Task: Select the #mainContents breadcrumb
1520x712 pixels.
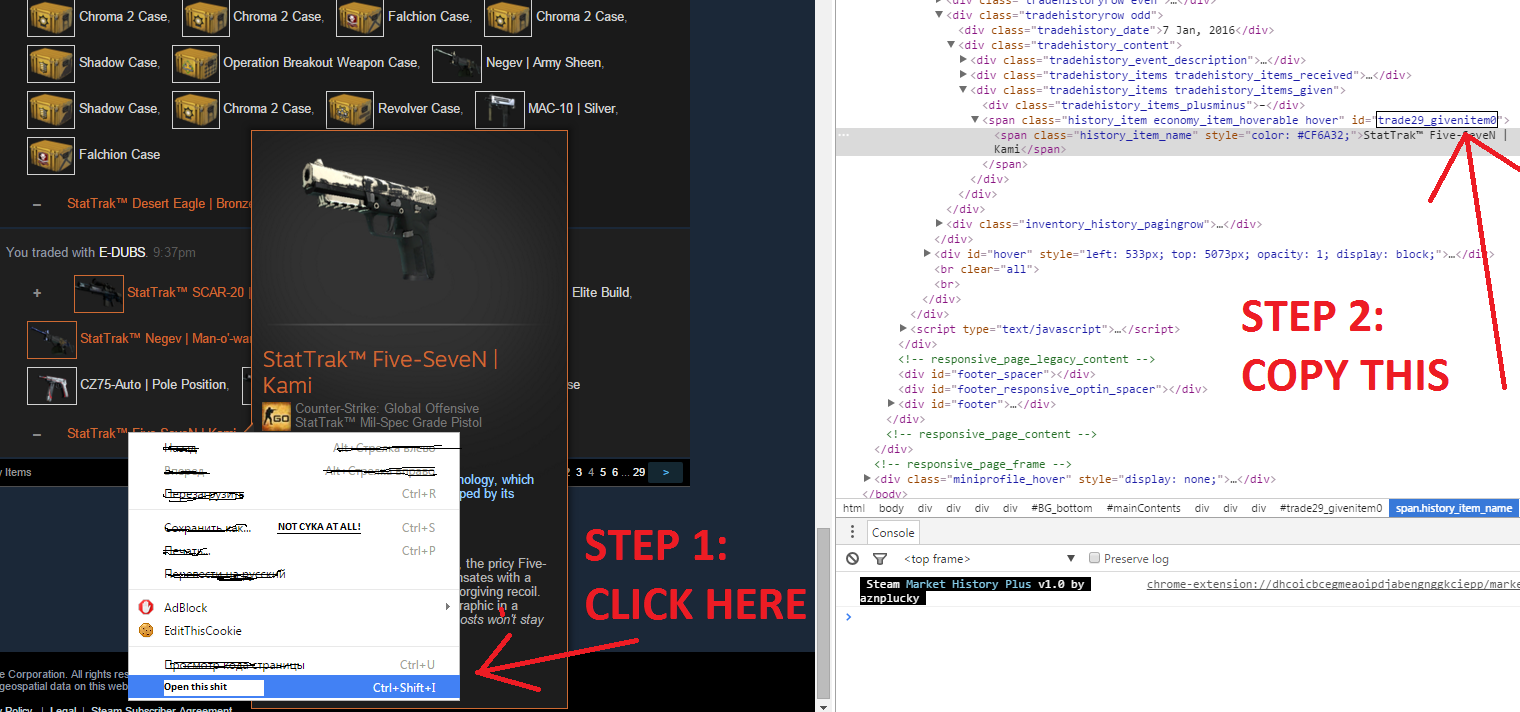Action: 1143,508
